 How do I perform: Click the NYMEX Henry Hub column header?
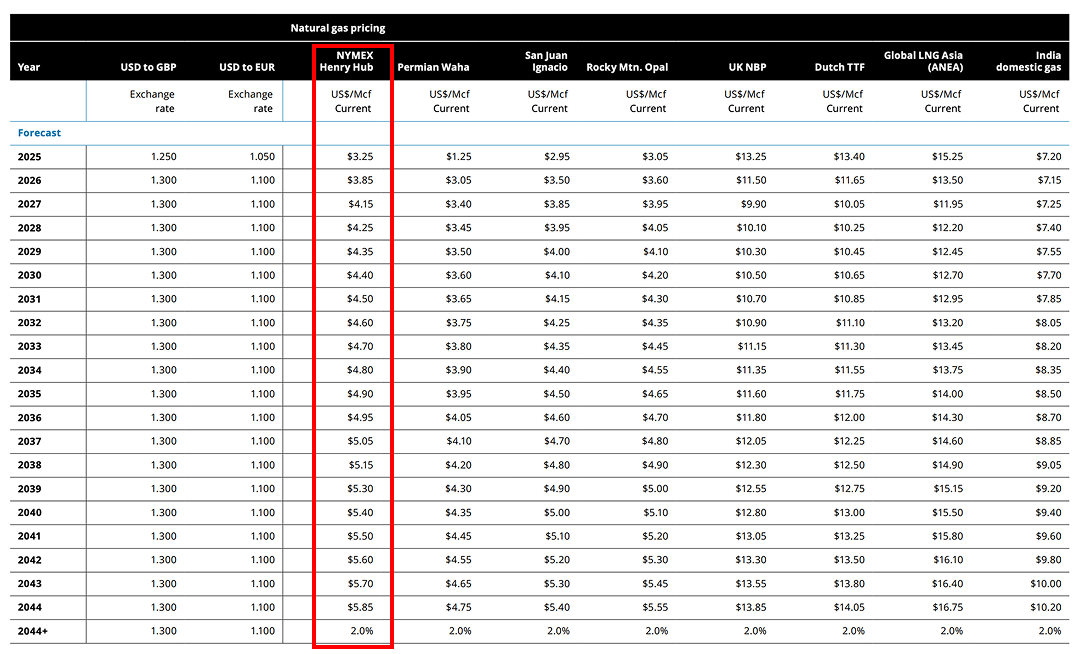(x=346, y=61)
